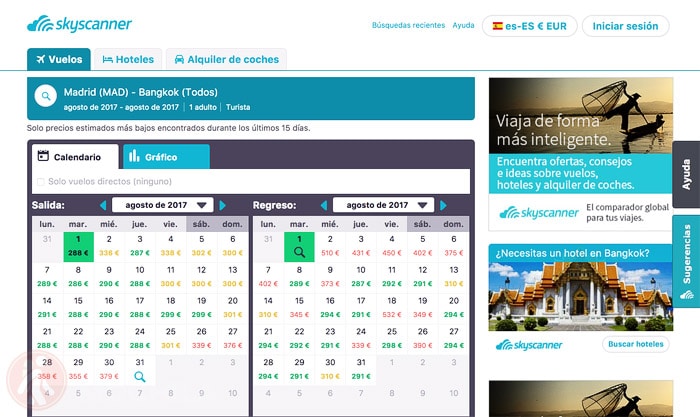Viewport: 700px width, 417px height.
Task: Click Iniciar sesión button
Action: click(x=625, y=26)
